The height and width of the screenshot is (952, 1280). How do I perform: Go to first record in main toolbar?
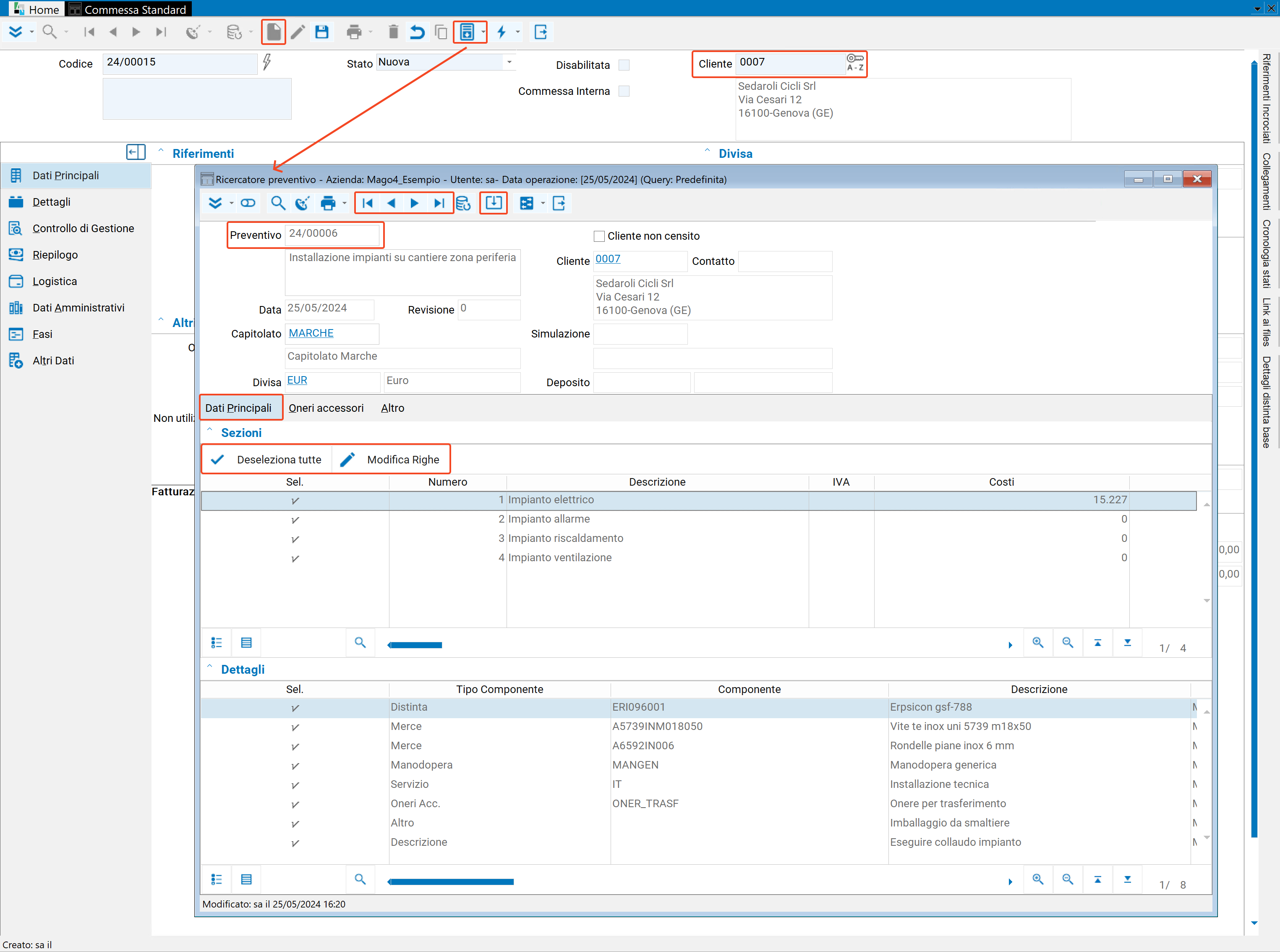pyautogui.click(x=89, y=32)
